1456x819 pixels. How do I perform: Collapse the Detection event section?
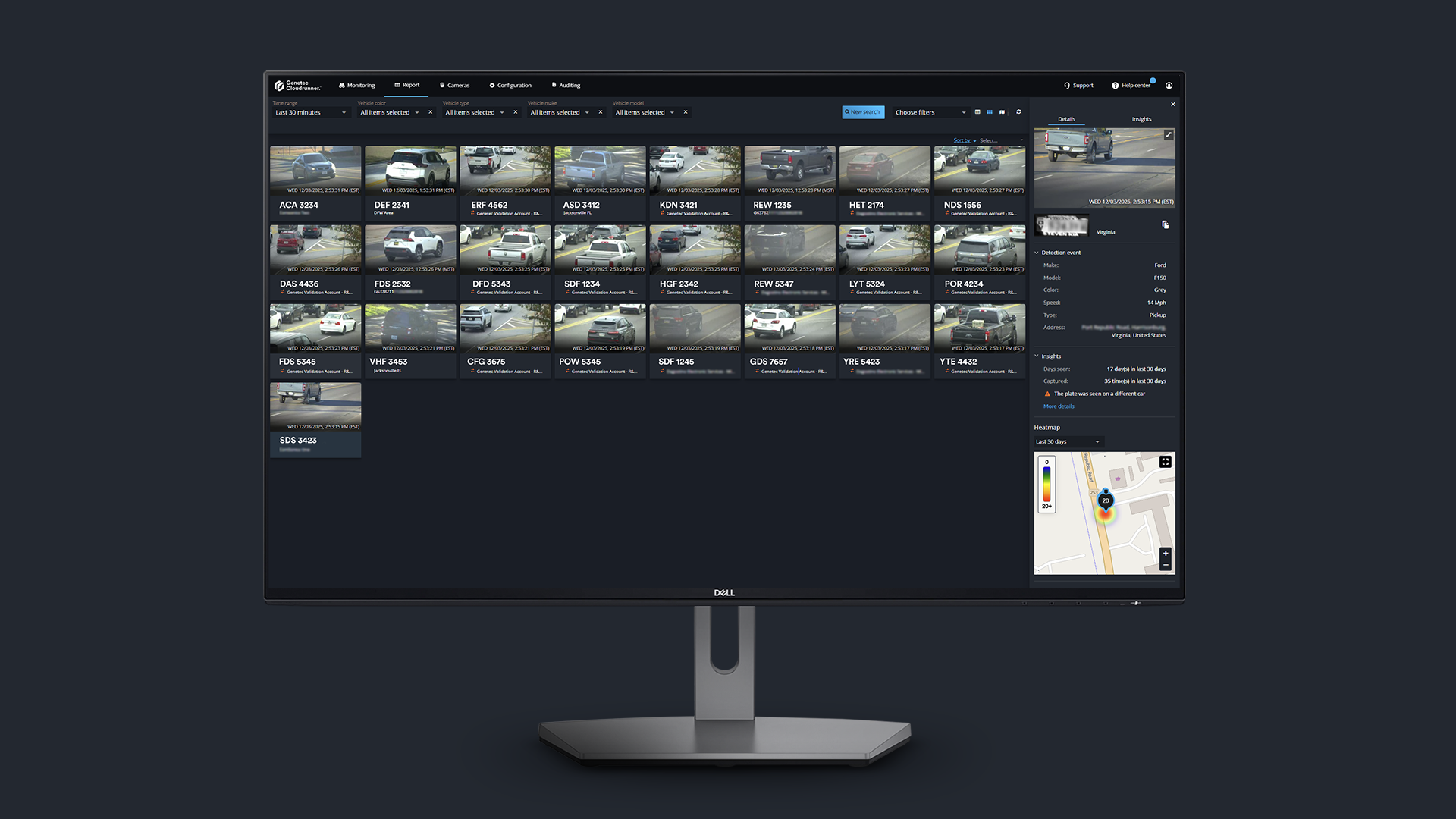point(1037,253)
